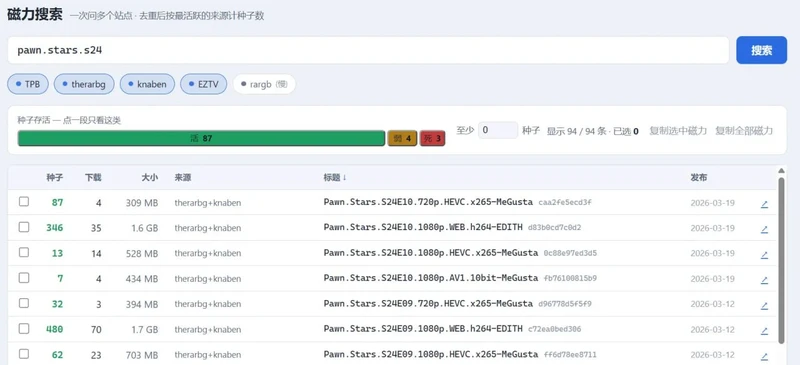
Task: Click 复制全部磁力 copy all magnets
Action: [x=744, y=131]
